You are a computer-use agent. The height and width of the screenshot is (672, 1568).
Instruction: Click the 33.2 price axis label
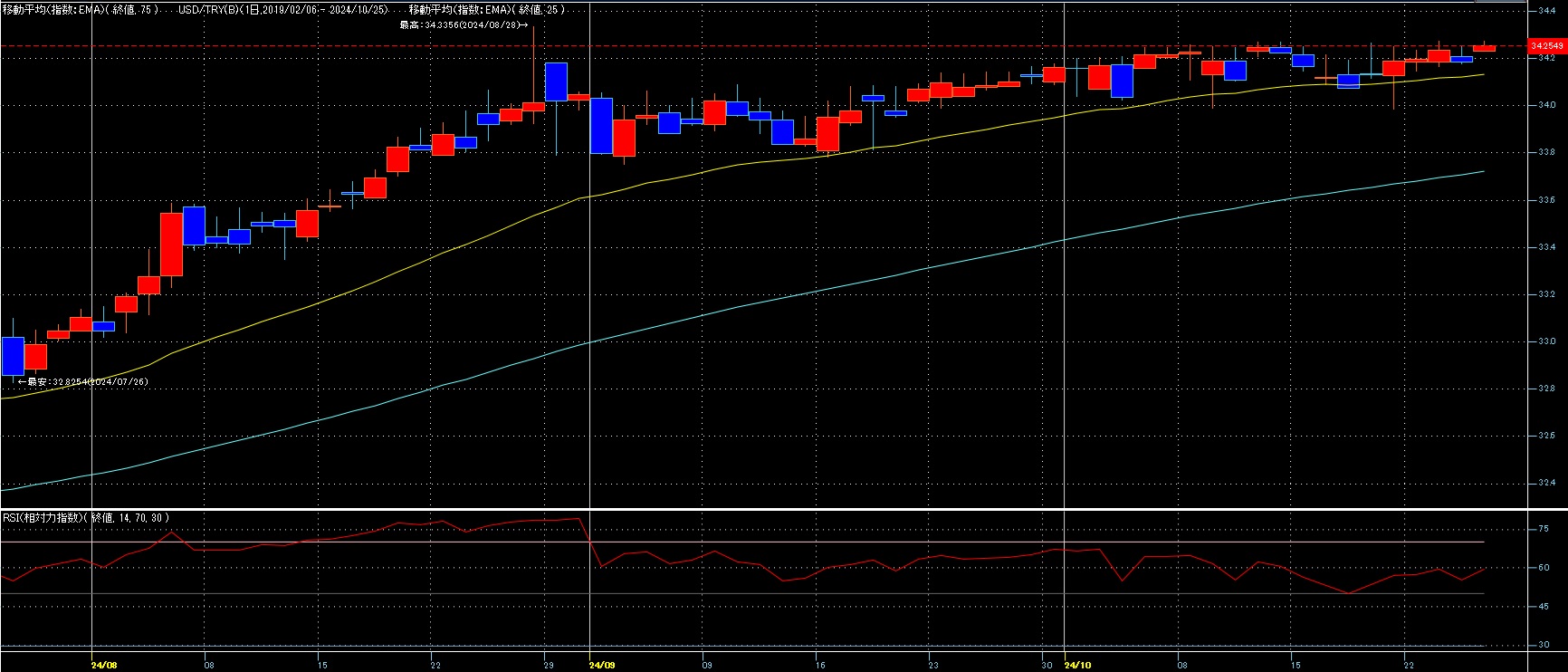click(1547, 294)
